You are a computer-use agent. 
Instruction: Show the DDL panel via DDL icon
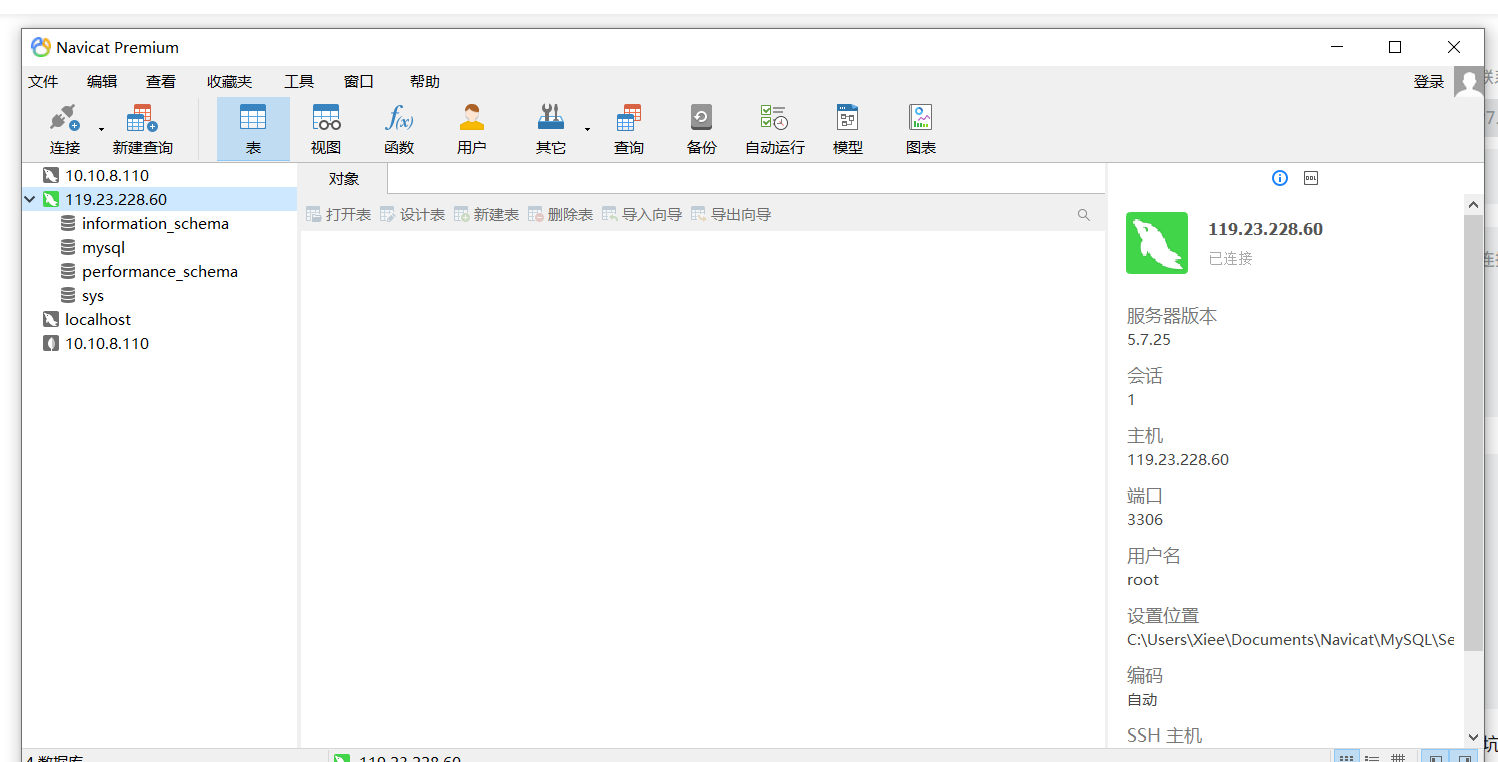point(1311,178)
